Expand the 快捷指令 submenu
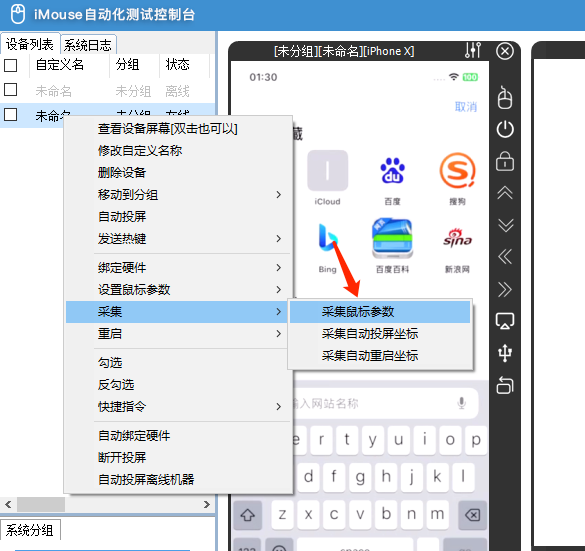 (x=178, y=407)
